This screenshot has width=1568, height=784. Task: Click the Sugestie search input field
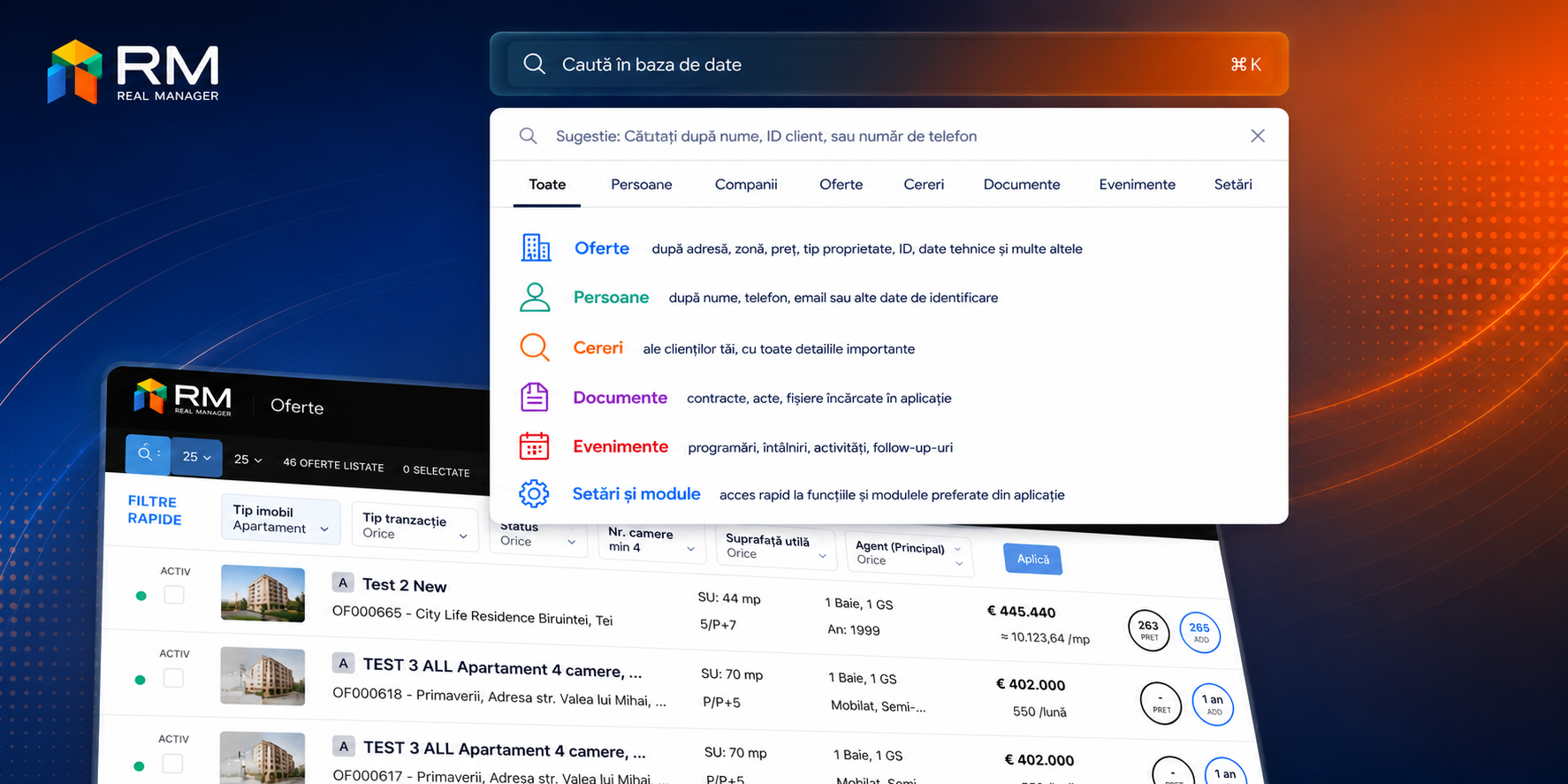pos(889,135)
